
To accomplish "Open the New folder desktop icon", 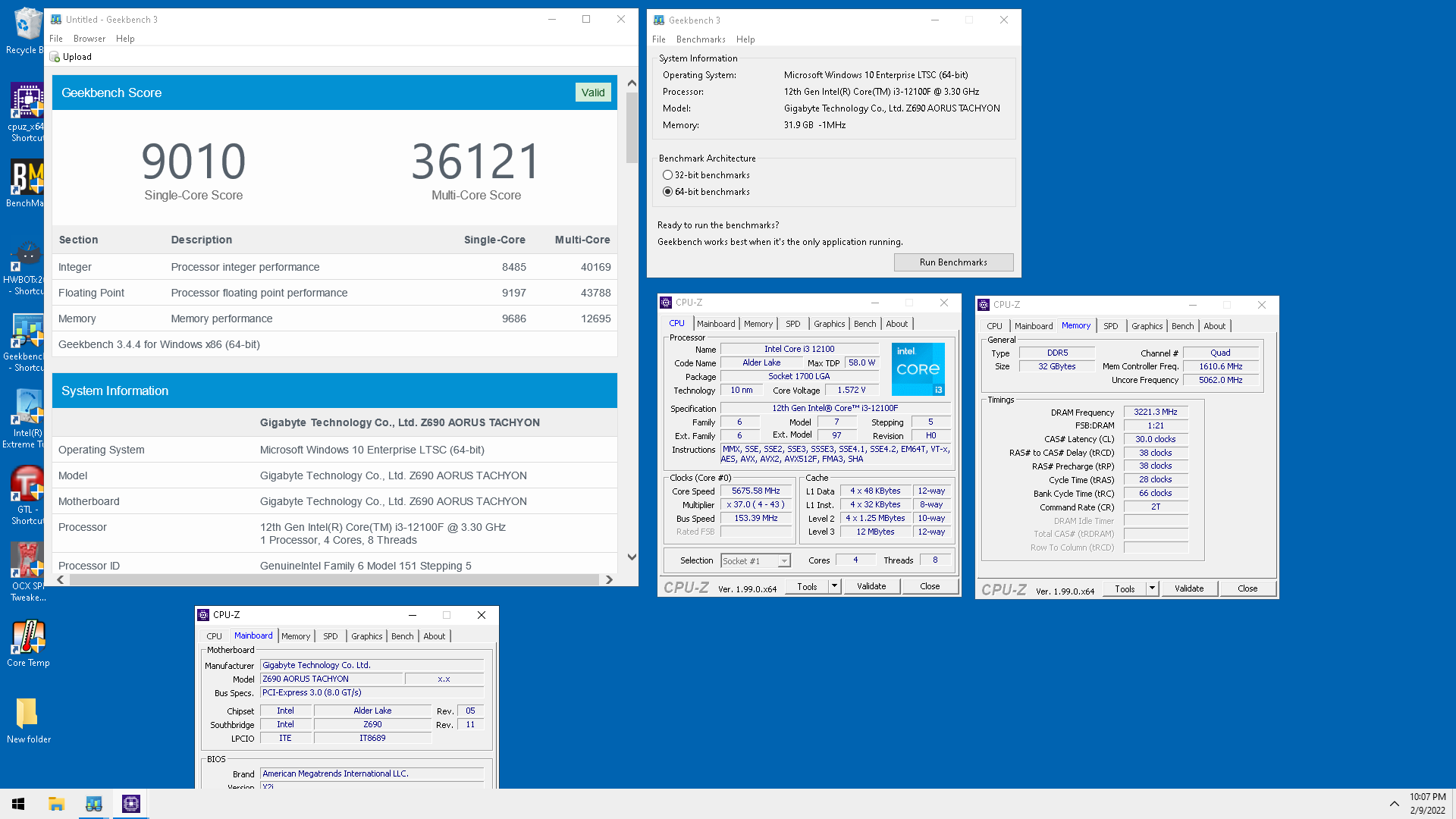I will (x=28, y=720).
